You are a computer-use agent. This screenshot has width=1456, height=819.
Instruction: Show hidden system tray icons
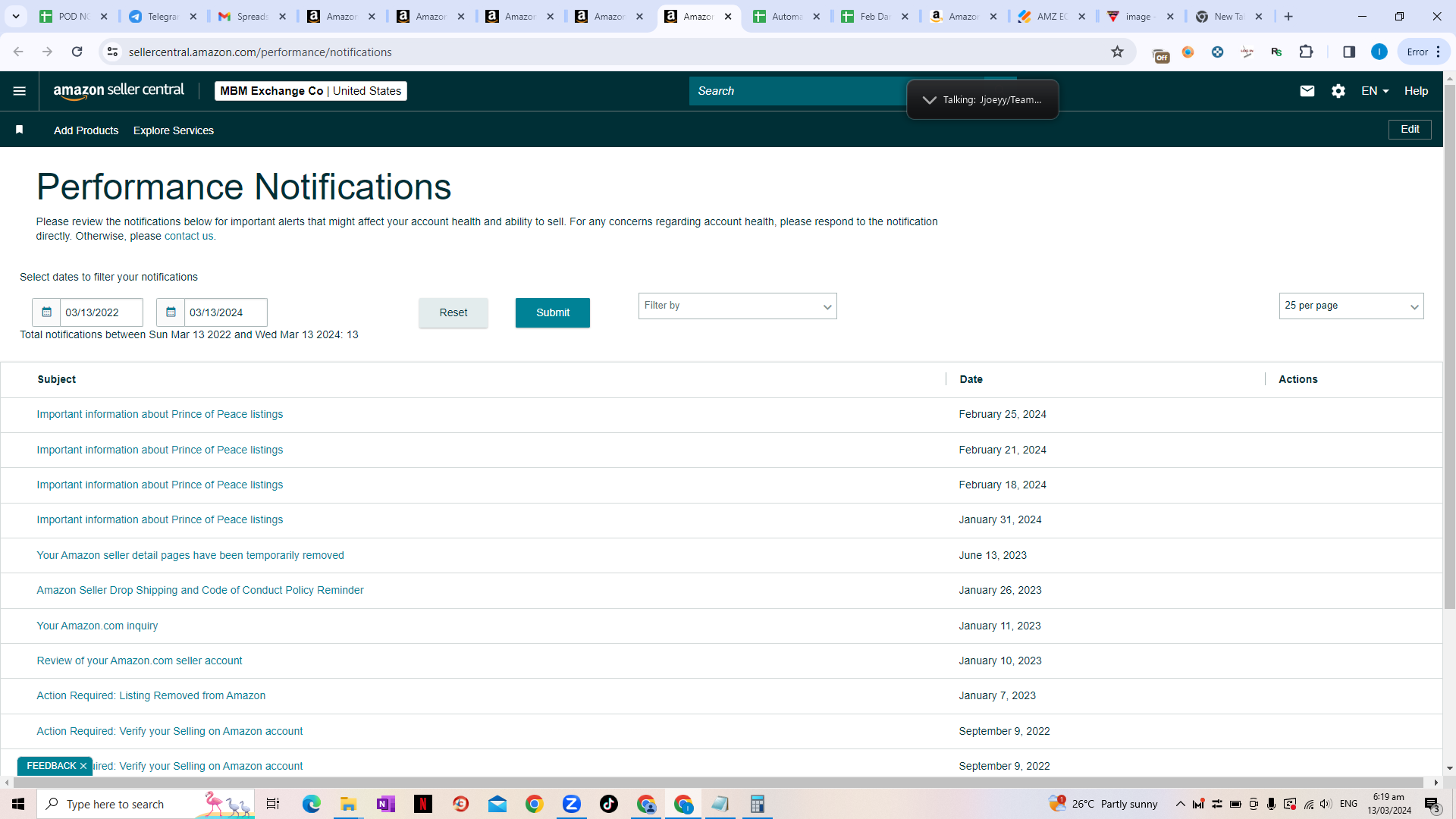1180,804
